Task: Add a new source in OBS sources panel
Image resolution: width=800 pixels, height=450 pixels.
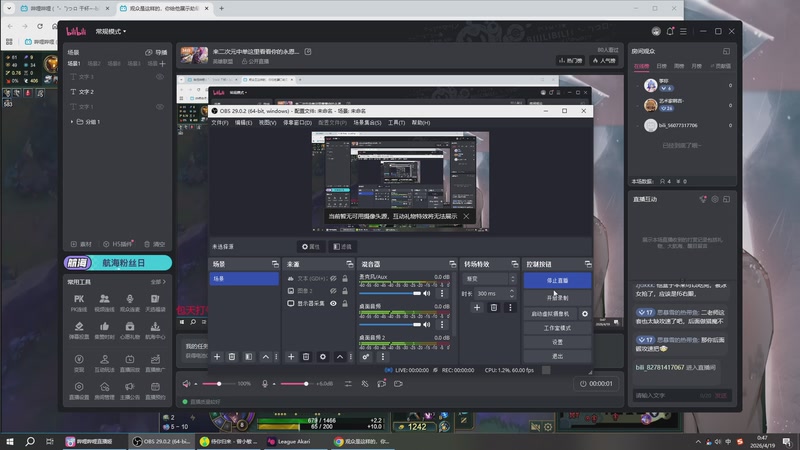Action: point(291,357)
